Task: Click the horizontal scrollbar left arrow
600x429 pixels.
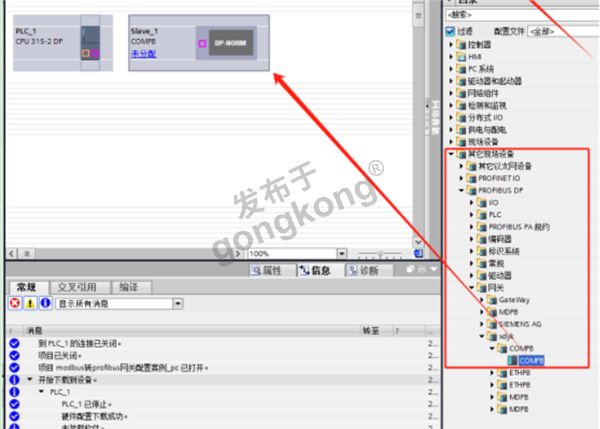Action: tap(11, 254)
